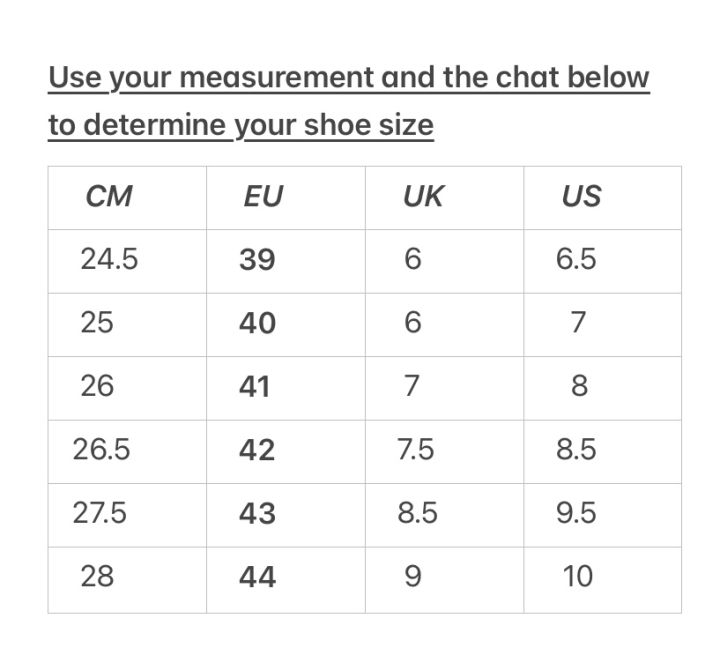Click EU size 39 in the table

coord(257,260)
